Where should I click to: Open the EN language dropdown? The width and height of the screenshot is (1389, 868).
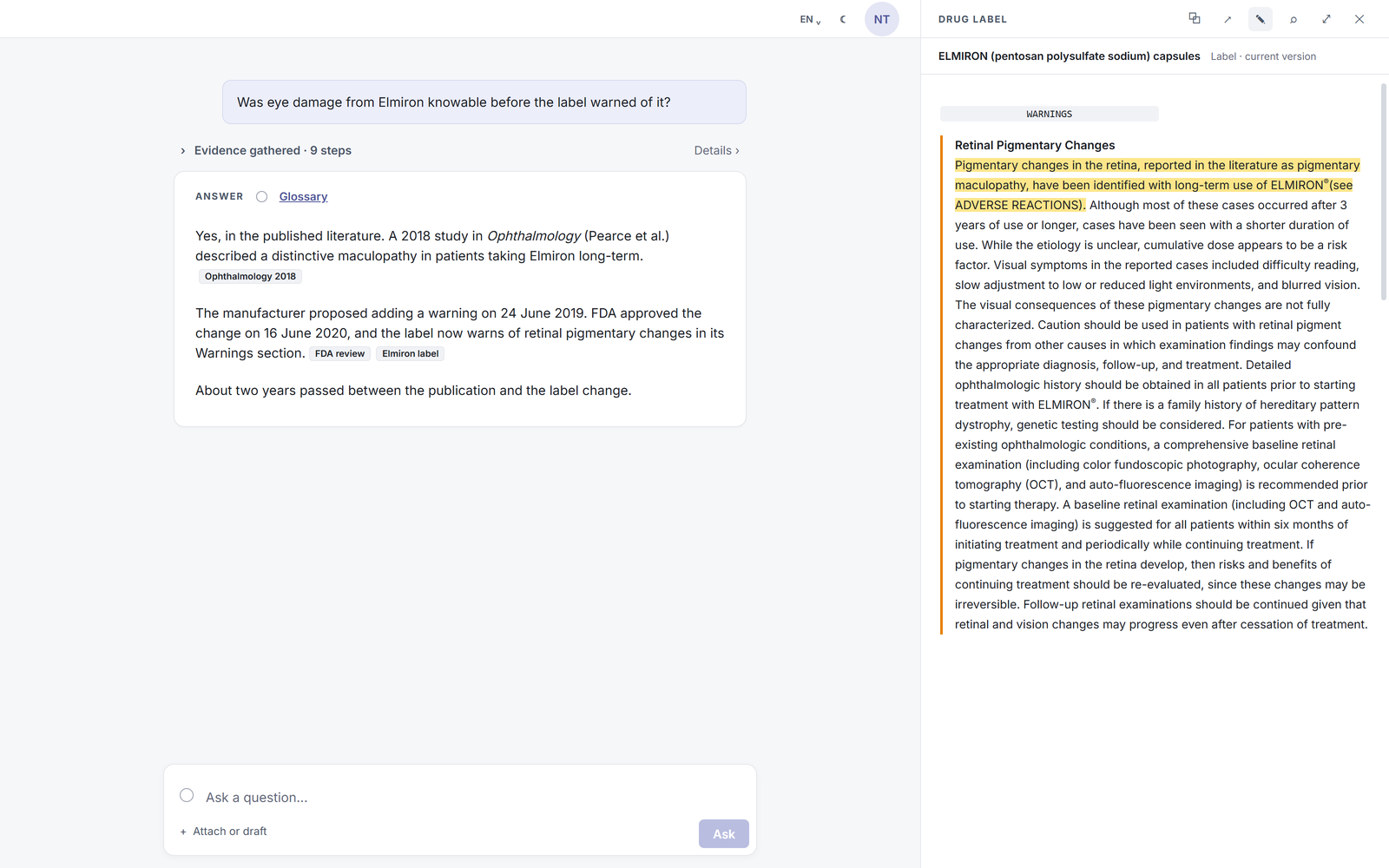coord(810,19)
